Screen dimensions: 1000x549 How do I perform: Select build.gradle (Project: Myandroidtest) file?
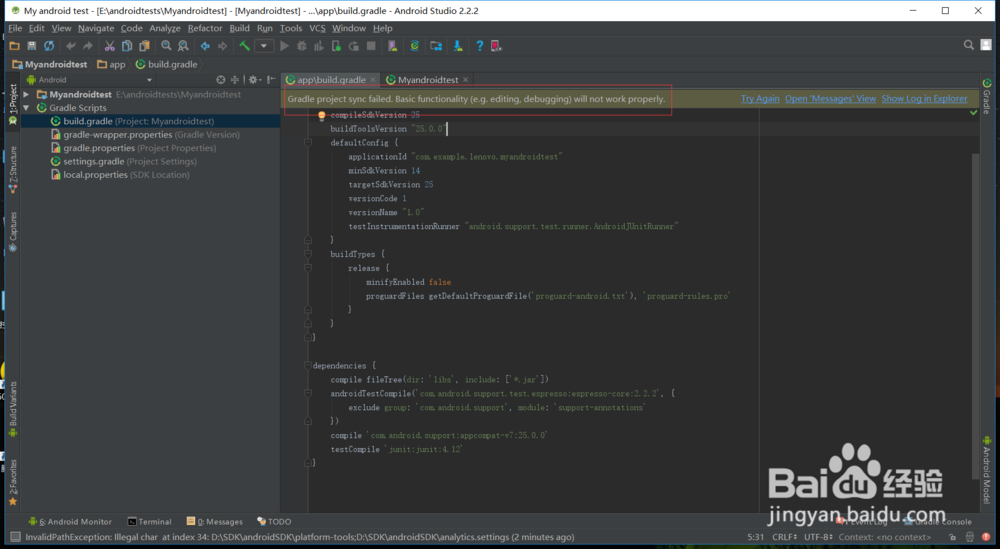[x=150, y=121]
